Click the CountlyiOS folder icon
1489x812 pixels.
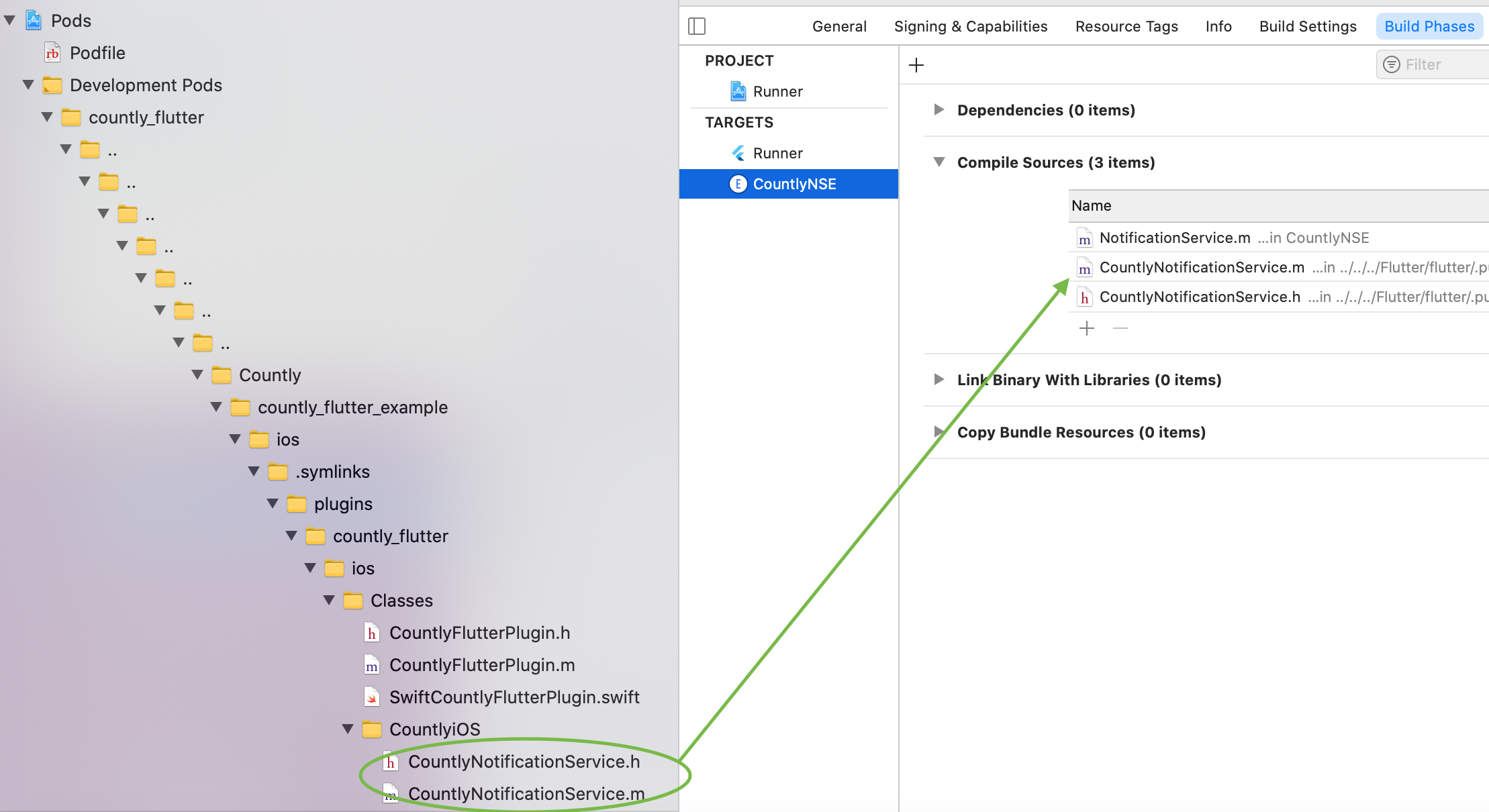[x=372, y=729]
